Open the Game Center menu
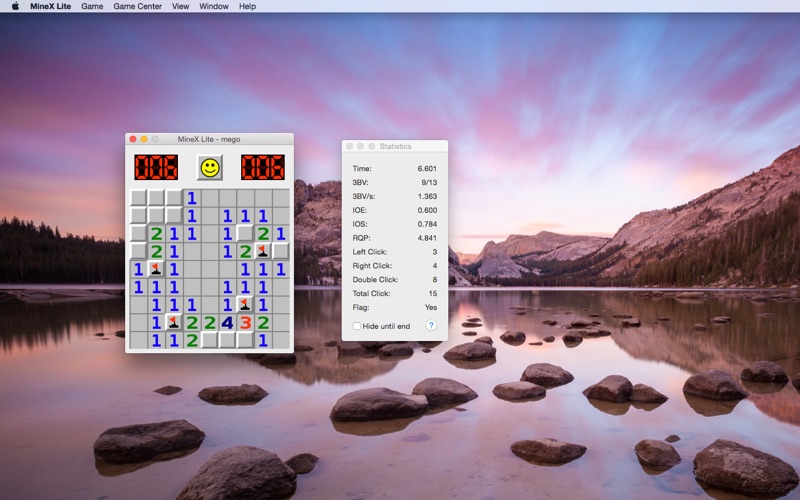Viewport: 800px width, 500px height. (x=137, y=6)
